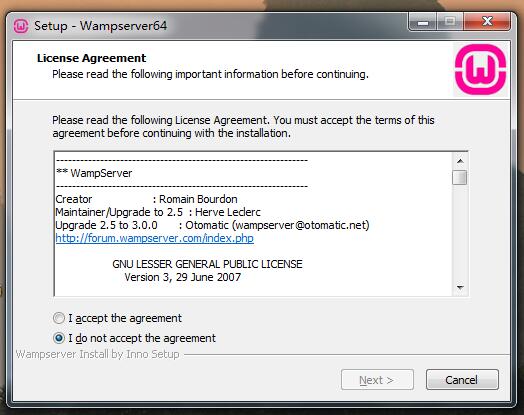Click the empty scrollbar track below the thumb
524x415 pixels.
(460, 232)
